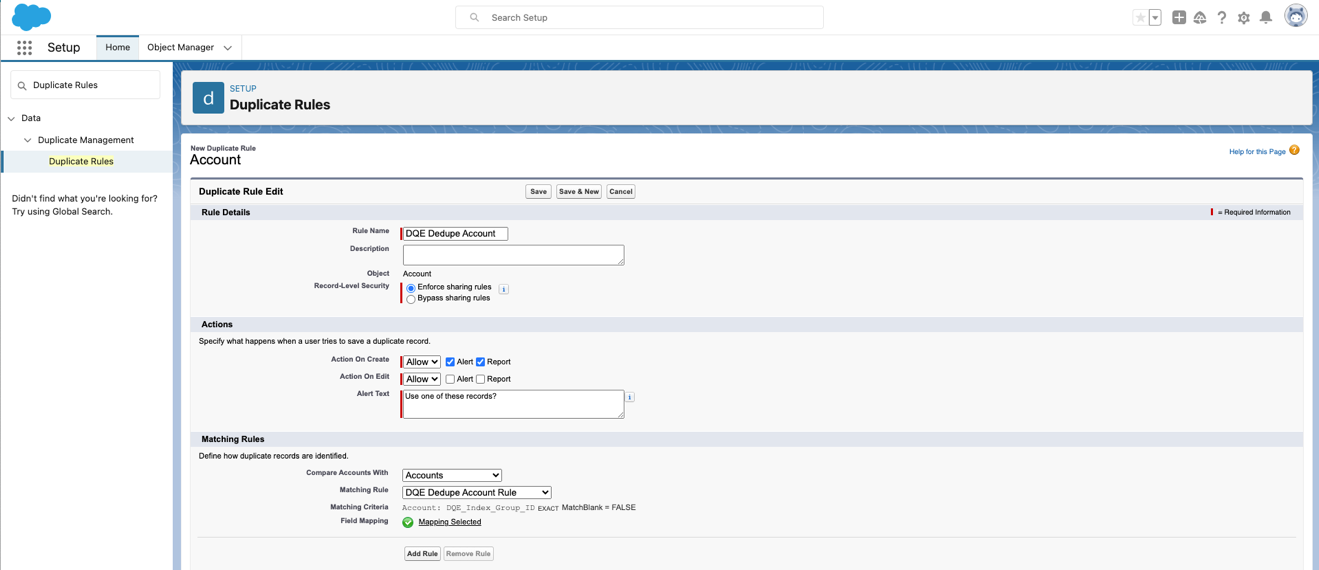Open the Notifications bell
Image resolution: width=1319 pixels, height=570 pixels.
[1266, 17]
